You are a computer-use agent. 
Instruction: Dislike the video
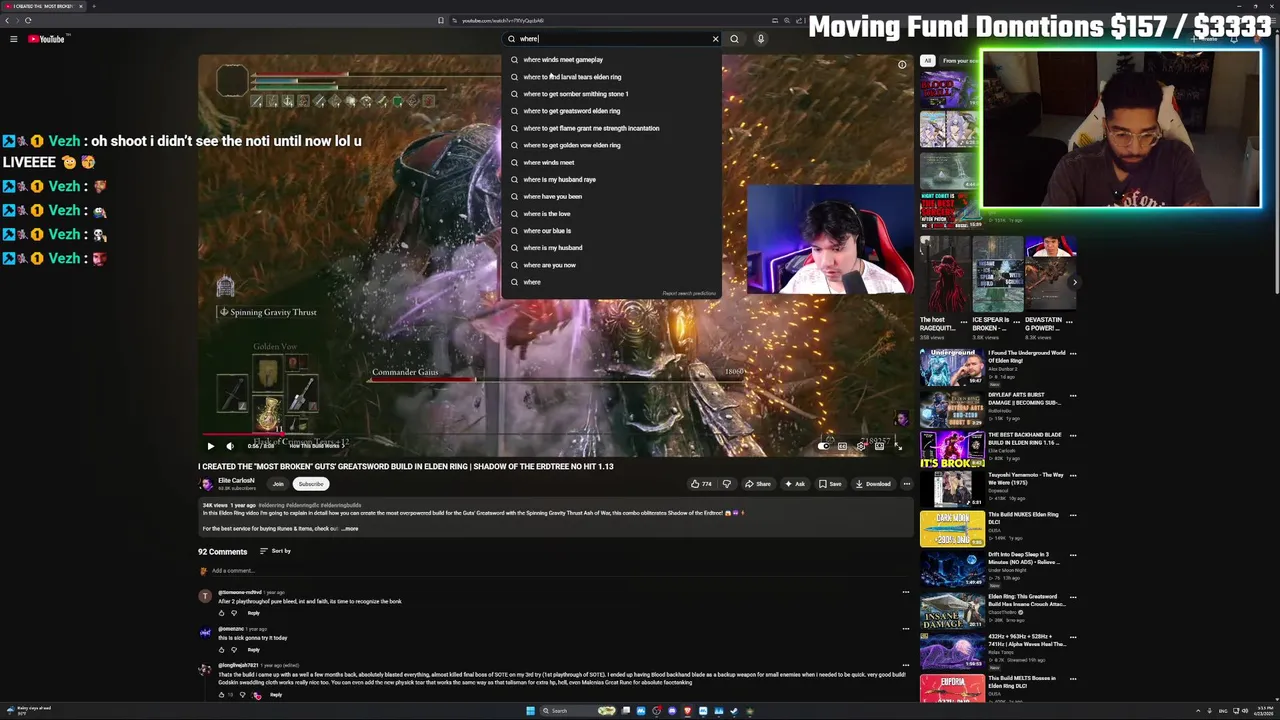coord(726,484)
